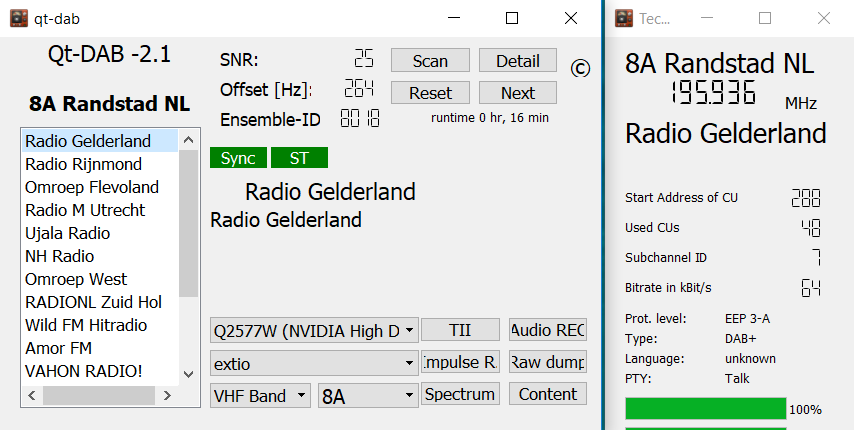
Task: Click the Used CUs value 48
Action: [811, 228]
